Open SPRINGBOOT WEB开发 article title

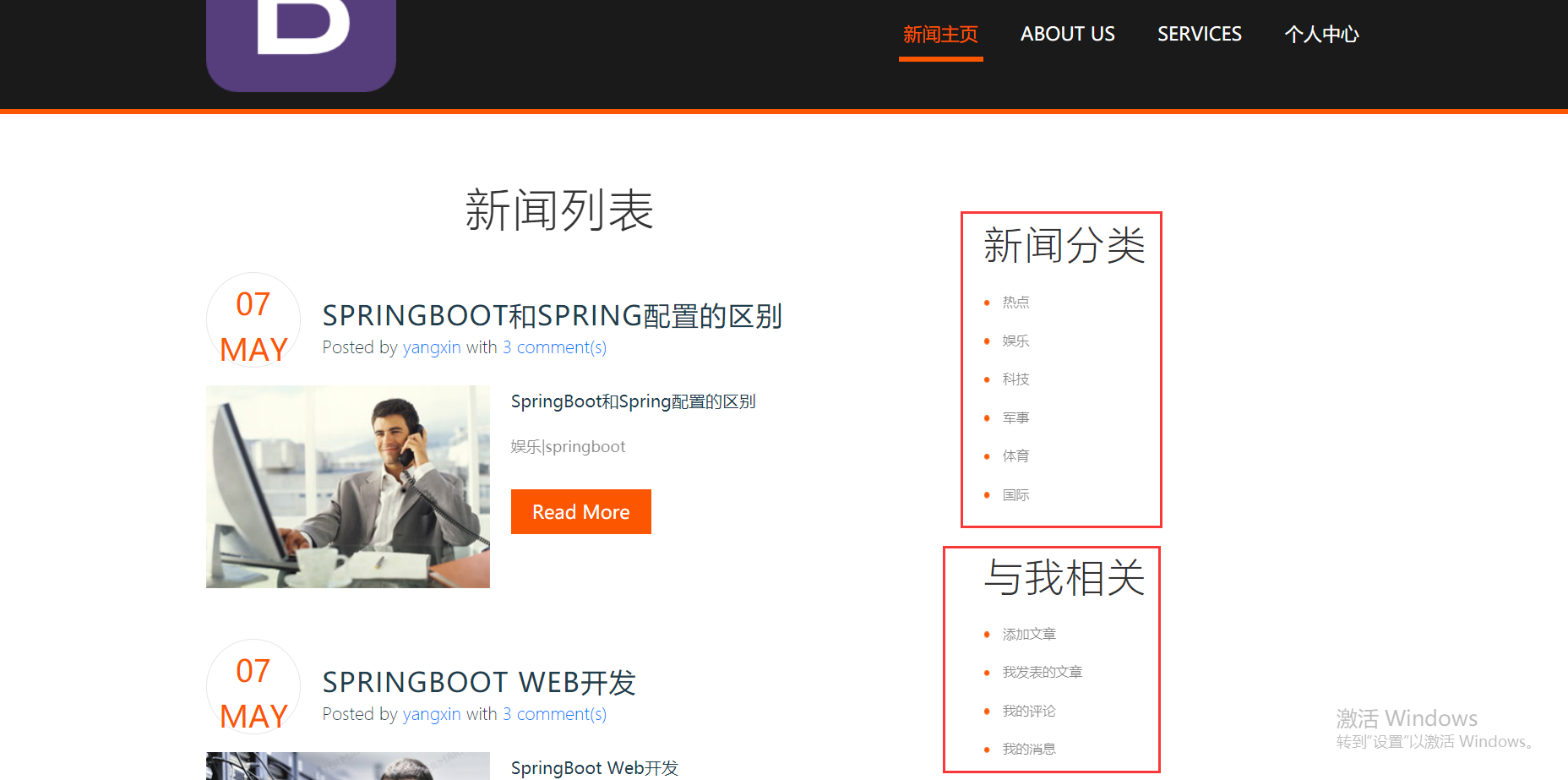(x=479, y=683)
